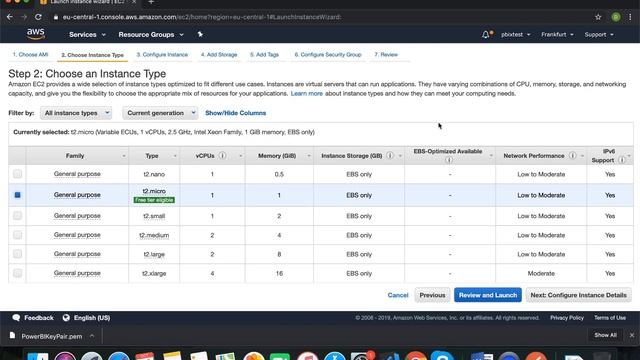The height and width of the screenshot is (360, 640).
Task: Click the Type column sort arrow
Action: coord(175,156)
